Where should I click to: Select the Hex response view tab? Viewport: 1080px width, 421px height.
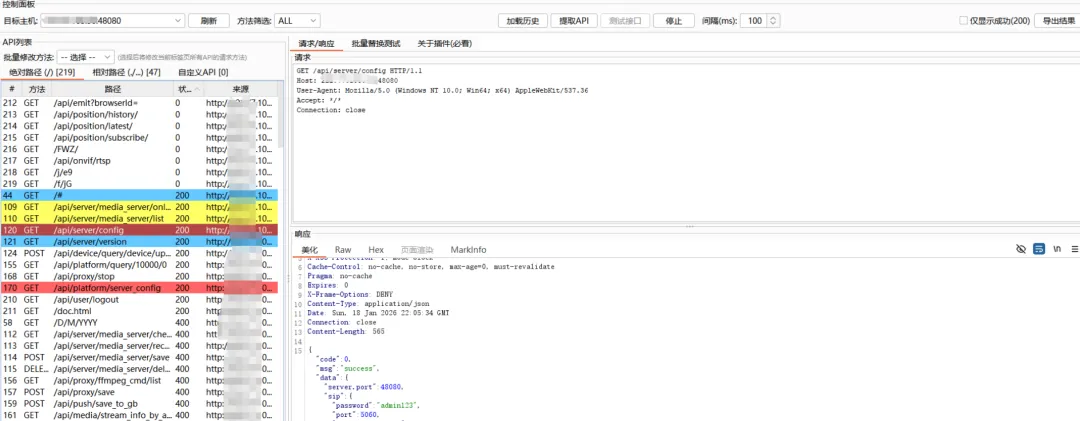(x=376, y=249)
